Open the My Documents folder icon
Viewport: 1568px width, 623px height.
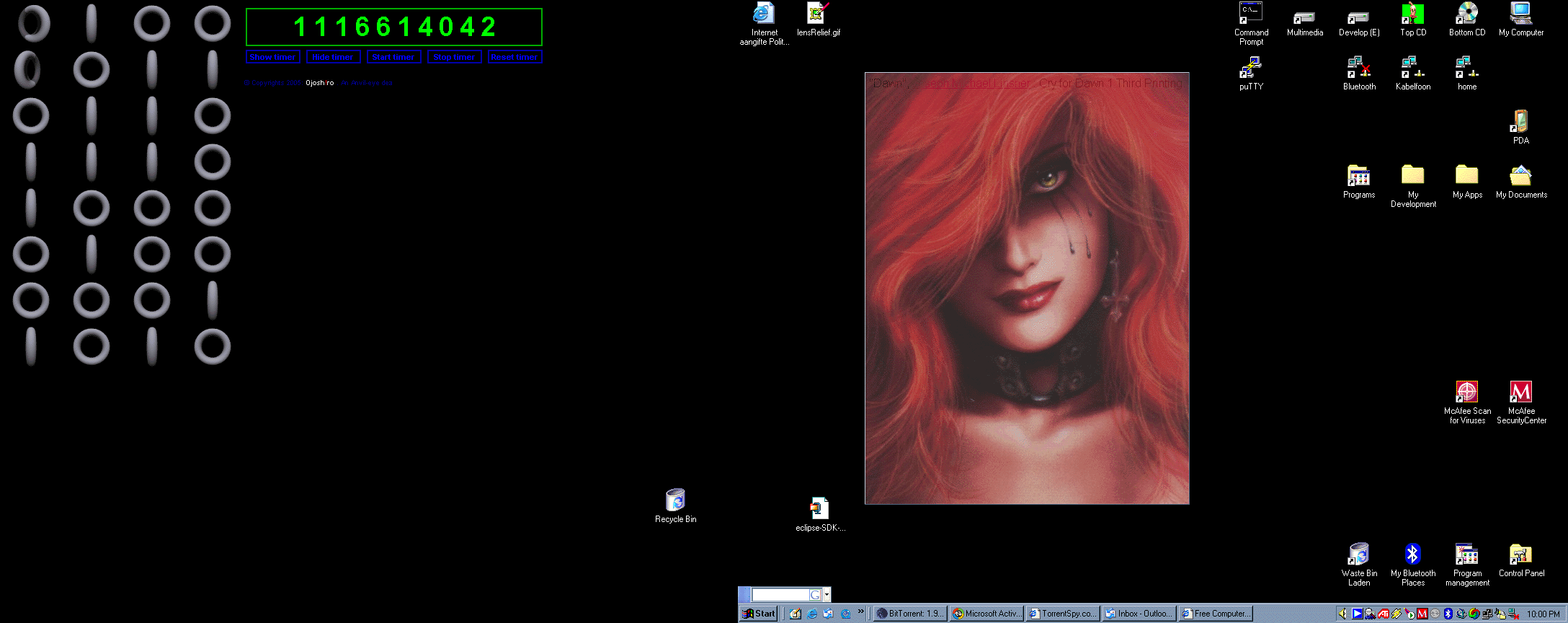(x=1521, y=182)
